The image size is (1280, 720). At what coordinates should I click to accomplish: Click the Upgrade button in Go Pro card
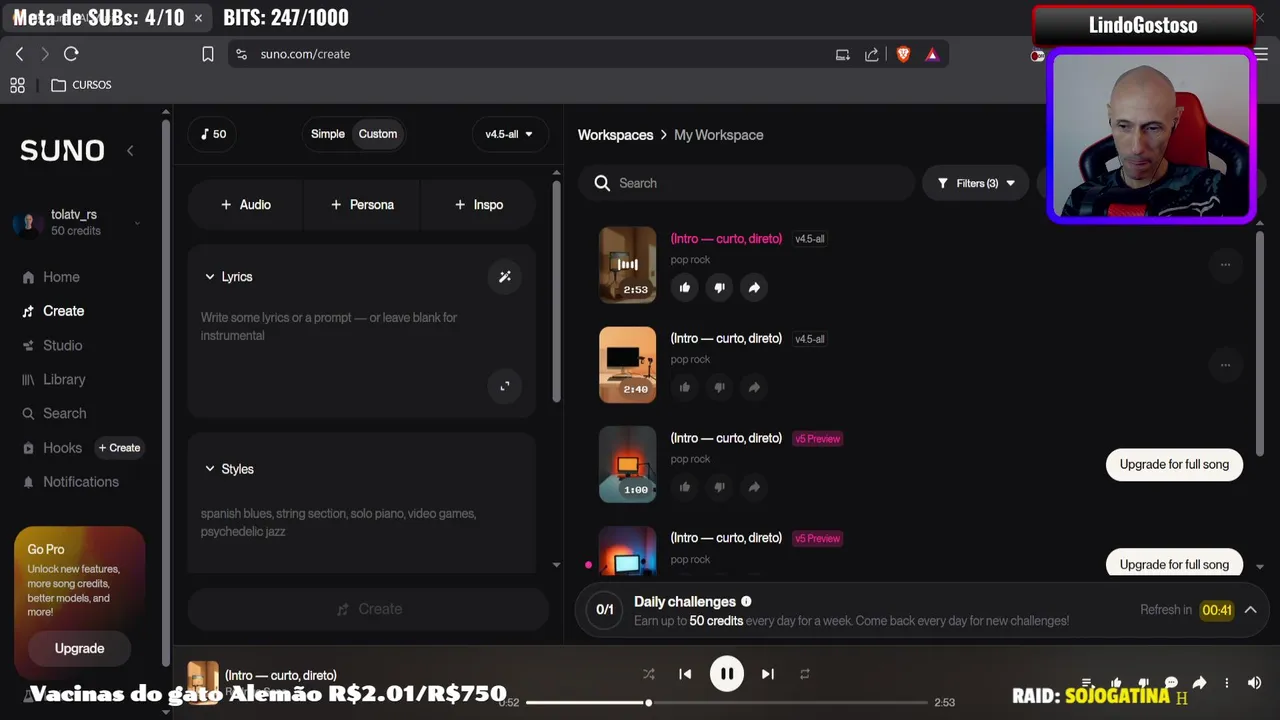coord(79,648)
